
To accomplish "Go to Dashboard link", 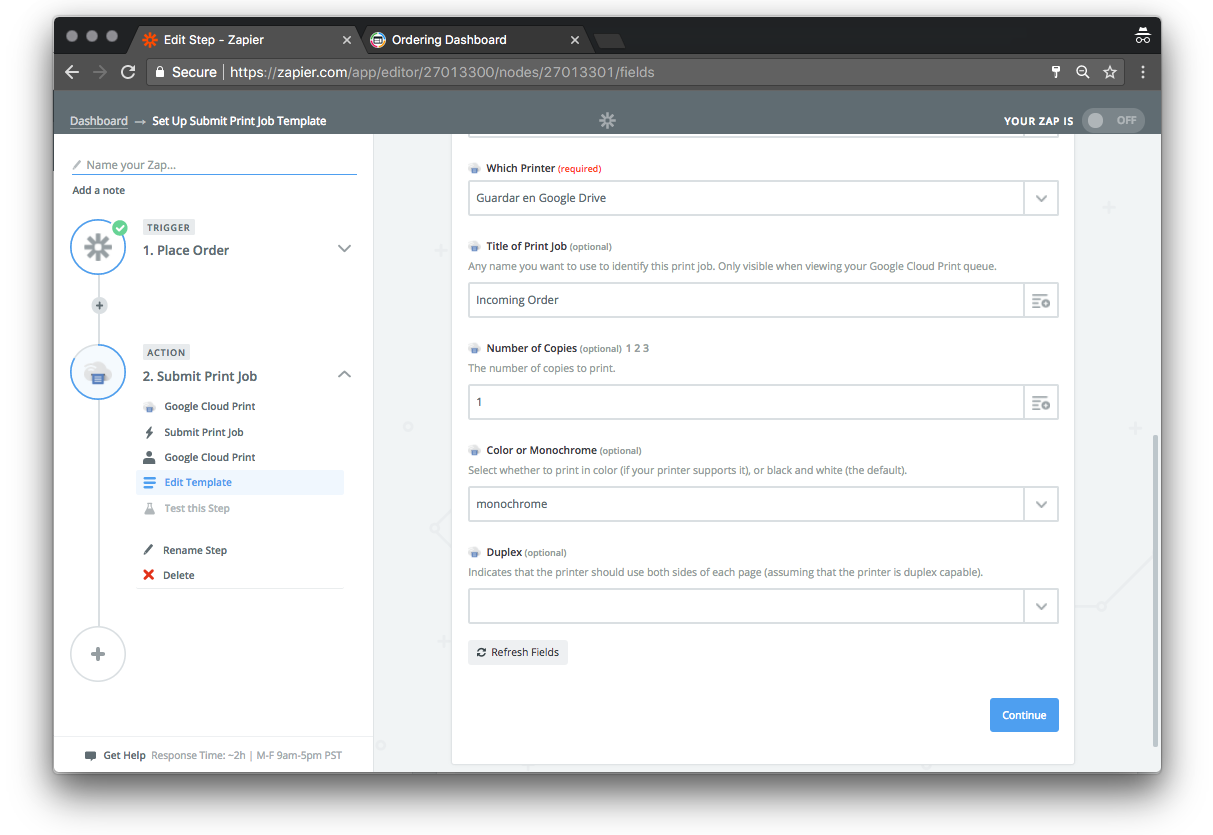I will (99, 121).
